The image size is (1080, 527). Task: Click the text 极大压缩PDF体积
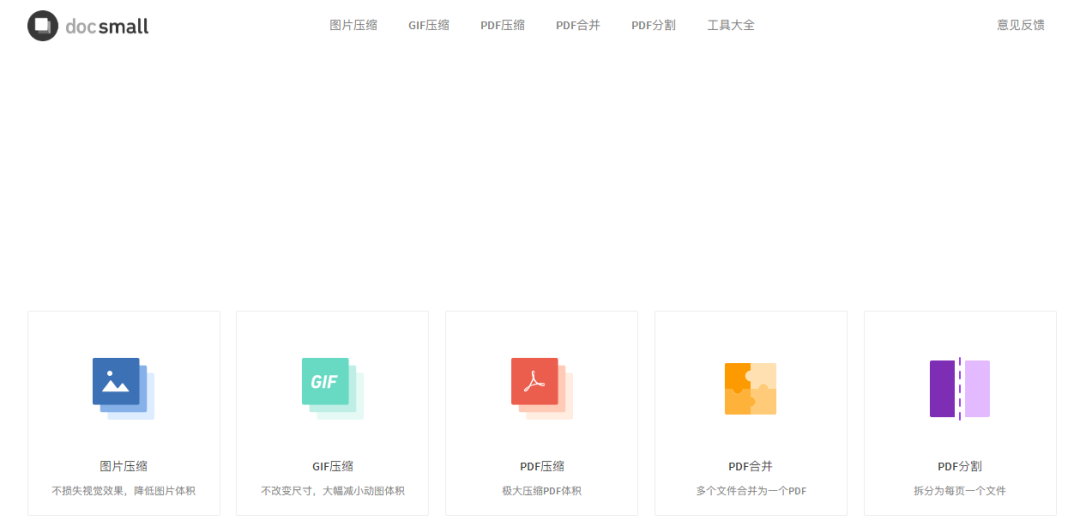[542, 491]
